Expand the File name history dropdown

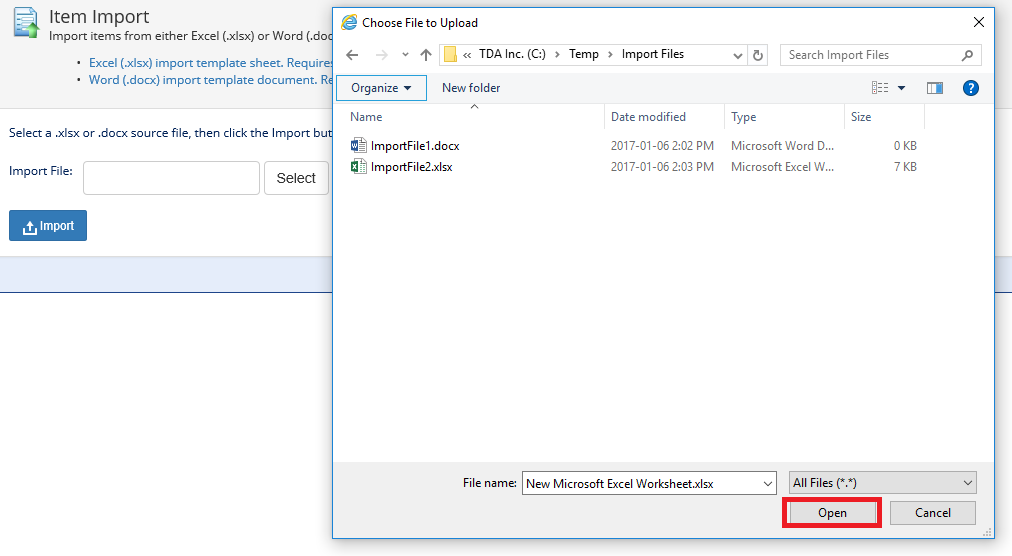click(x=768, y=483)
